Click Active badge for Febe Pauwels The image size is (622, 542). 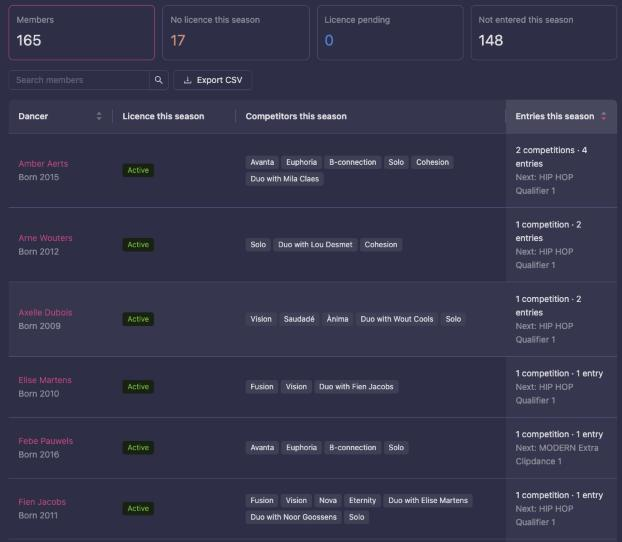pyautogui.click(x=138, y=448)
